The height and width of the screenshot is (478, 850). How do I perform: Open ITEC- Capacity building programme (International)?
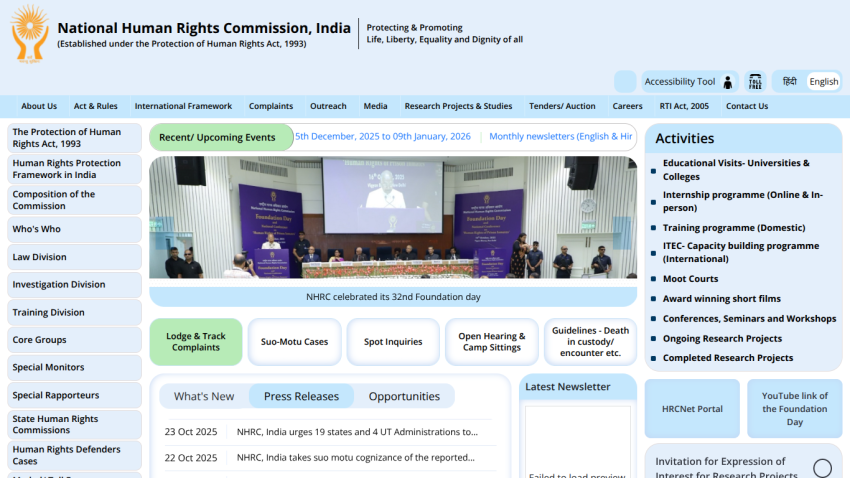pyautogui.click(x=741, y=252)
